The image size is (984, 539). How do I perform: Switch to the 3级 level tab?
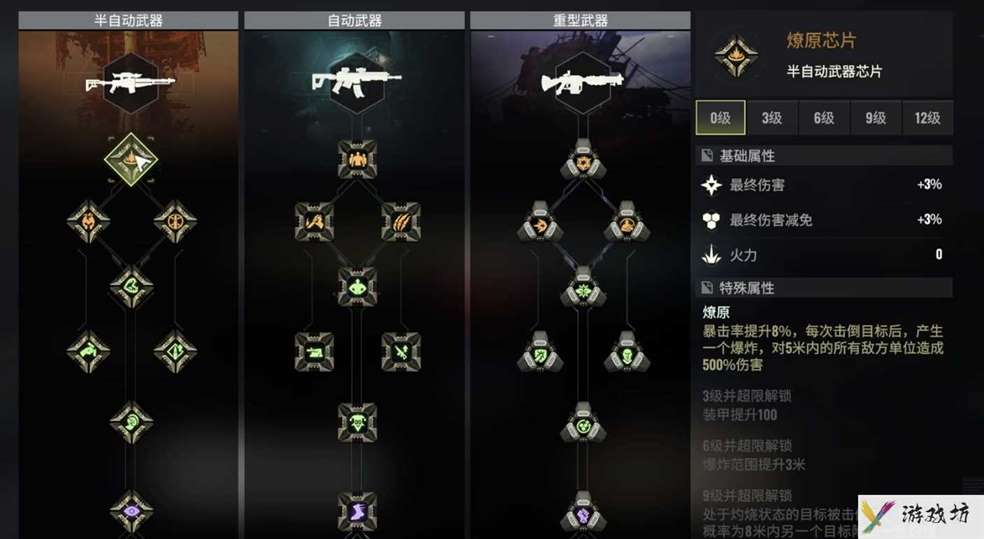(x=772, y=117)
